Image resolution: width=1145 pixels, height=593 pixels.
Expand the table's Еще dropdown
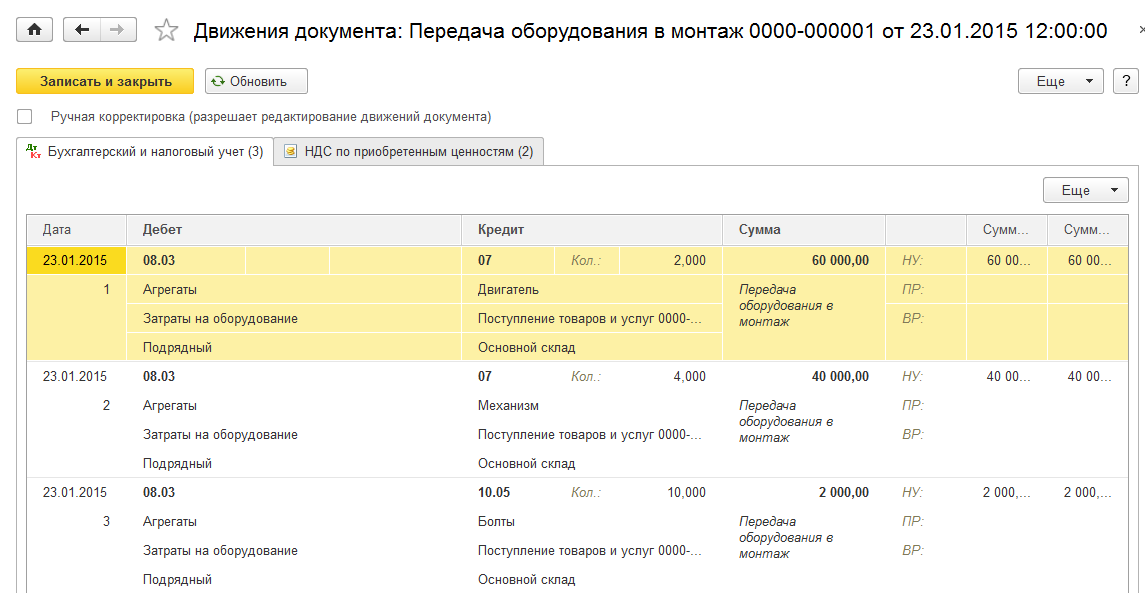click(x=1085, y=190)
